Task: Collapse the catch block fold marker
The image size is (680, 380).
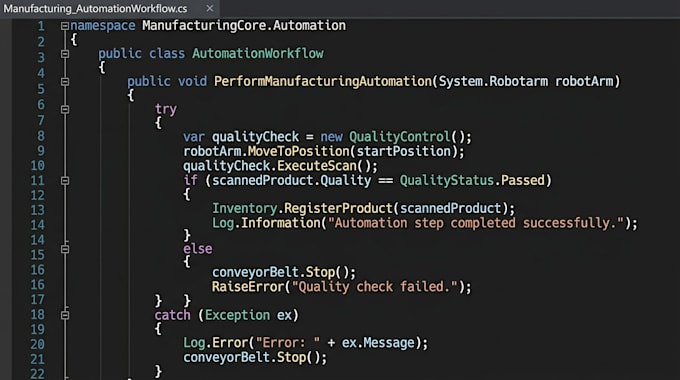Action: 65,315
